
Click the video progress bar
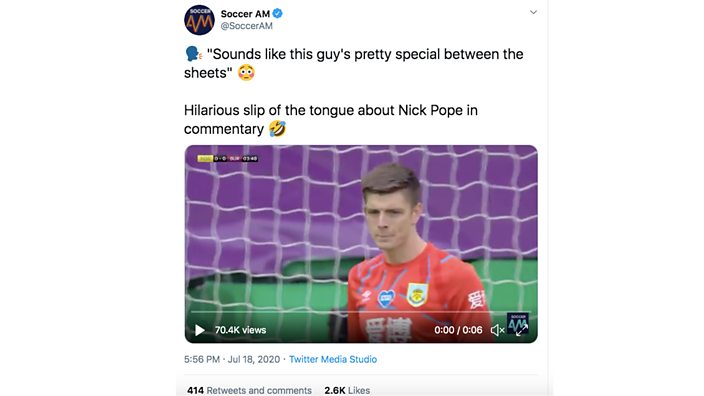(x=361, y=312)
